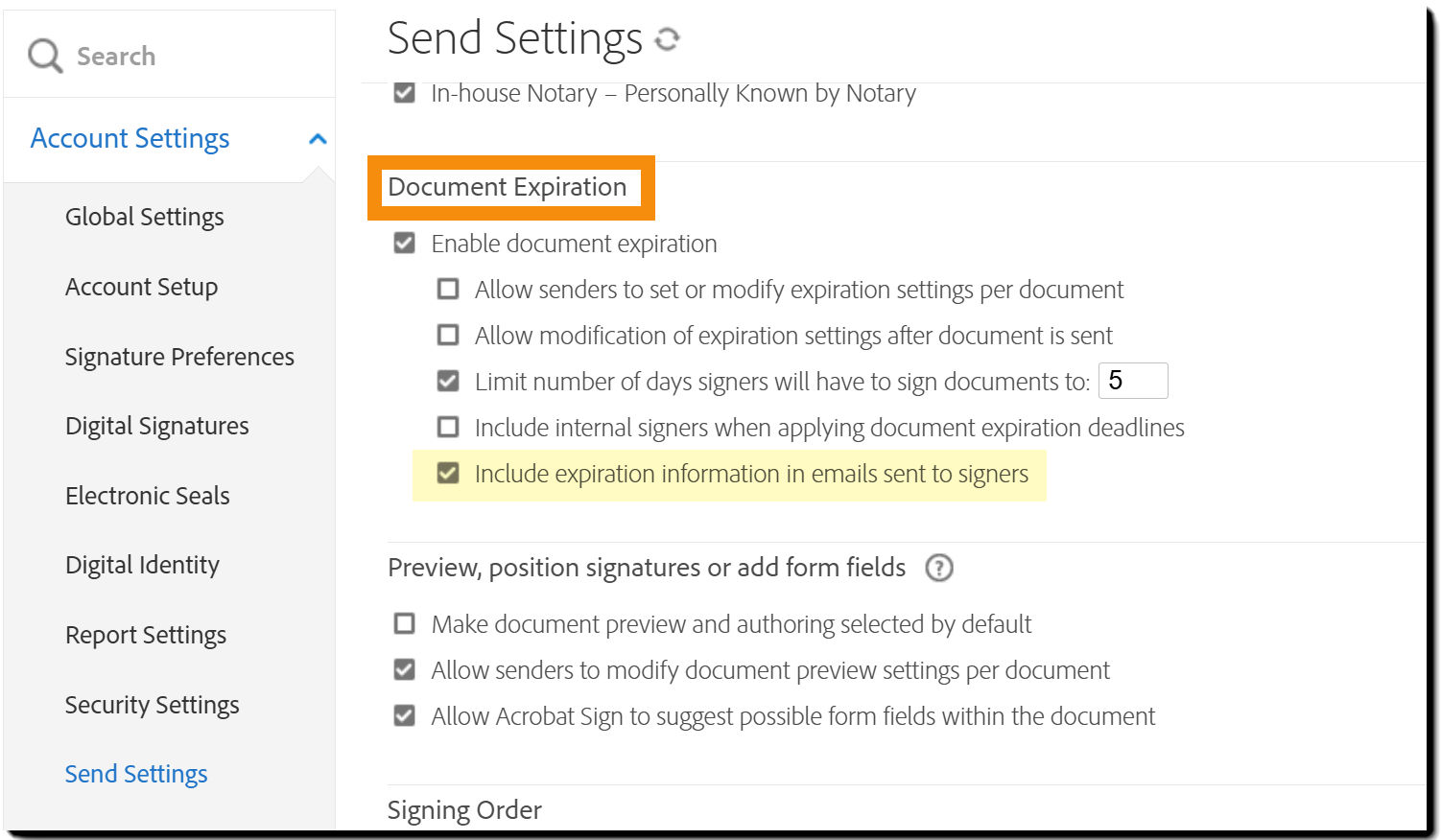Uncheck Limit number of days signers option
The image size is (1441, 840).
coord(448,381)
